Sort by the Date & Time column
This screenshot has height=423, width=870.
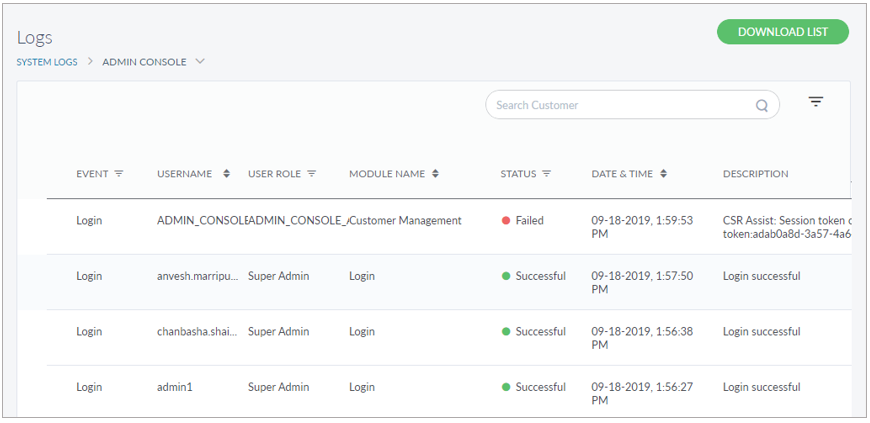663,174
